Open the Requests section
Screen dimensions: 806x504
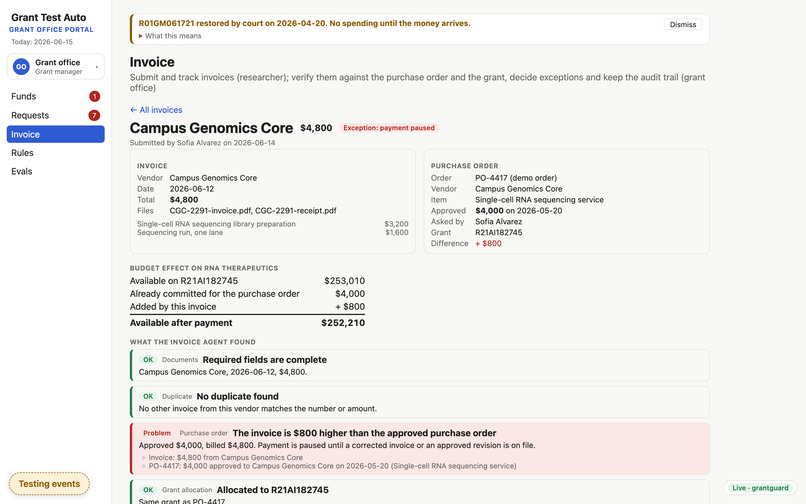point(56,115)
